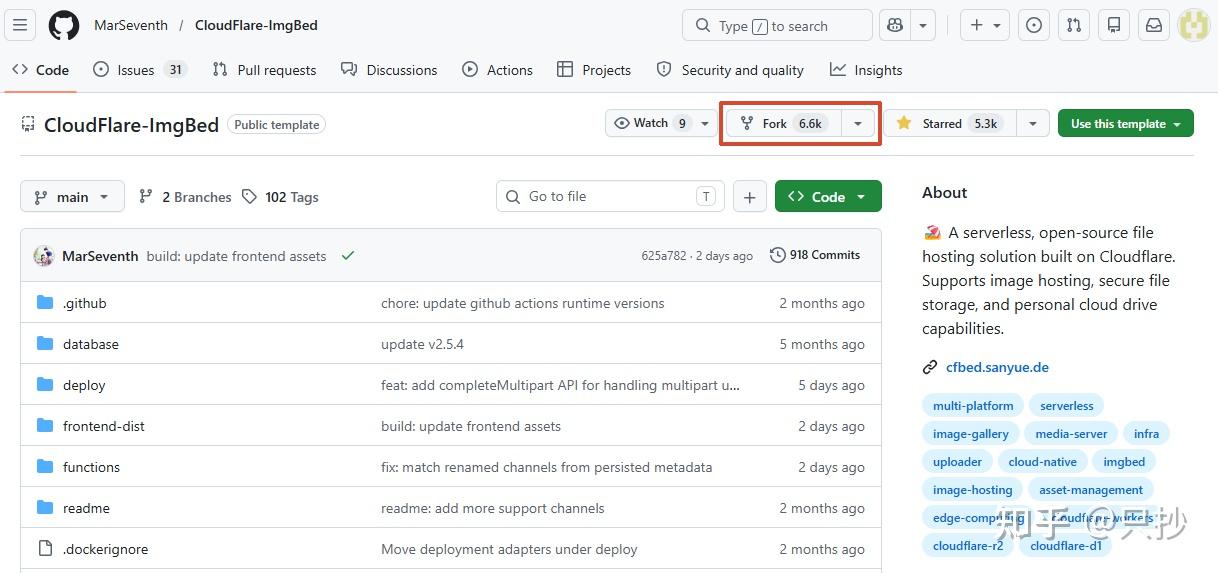Open the MarSeventh owner link

(131, 25)
